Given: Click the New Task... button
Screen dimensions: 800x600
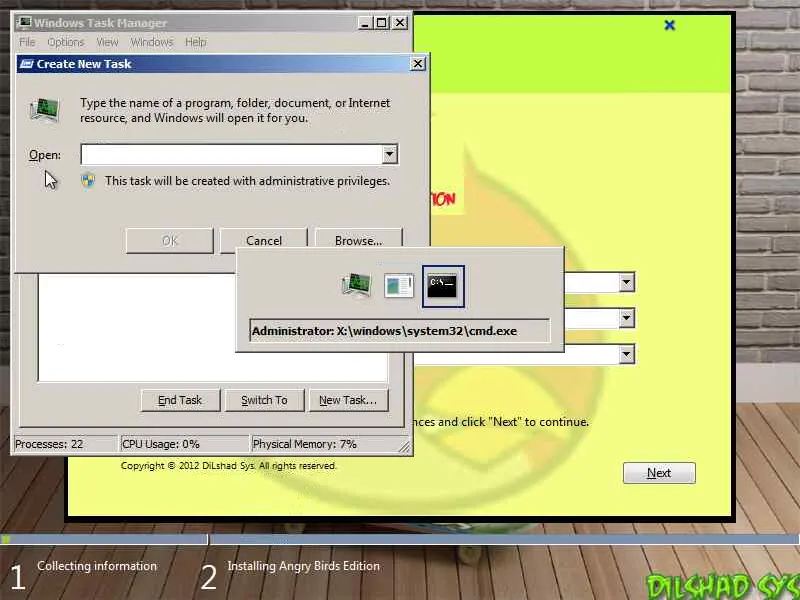Looking at the screenshot, I should (x=348, y=400).
